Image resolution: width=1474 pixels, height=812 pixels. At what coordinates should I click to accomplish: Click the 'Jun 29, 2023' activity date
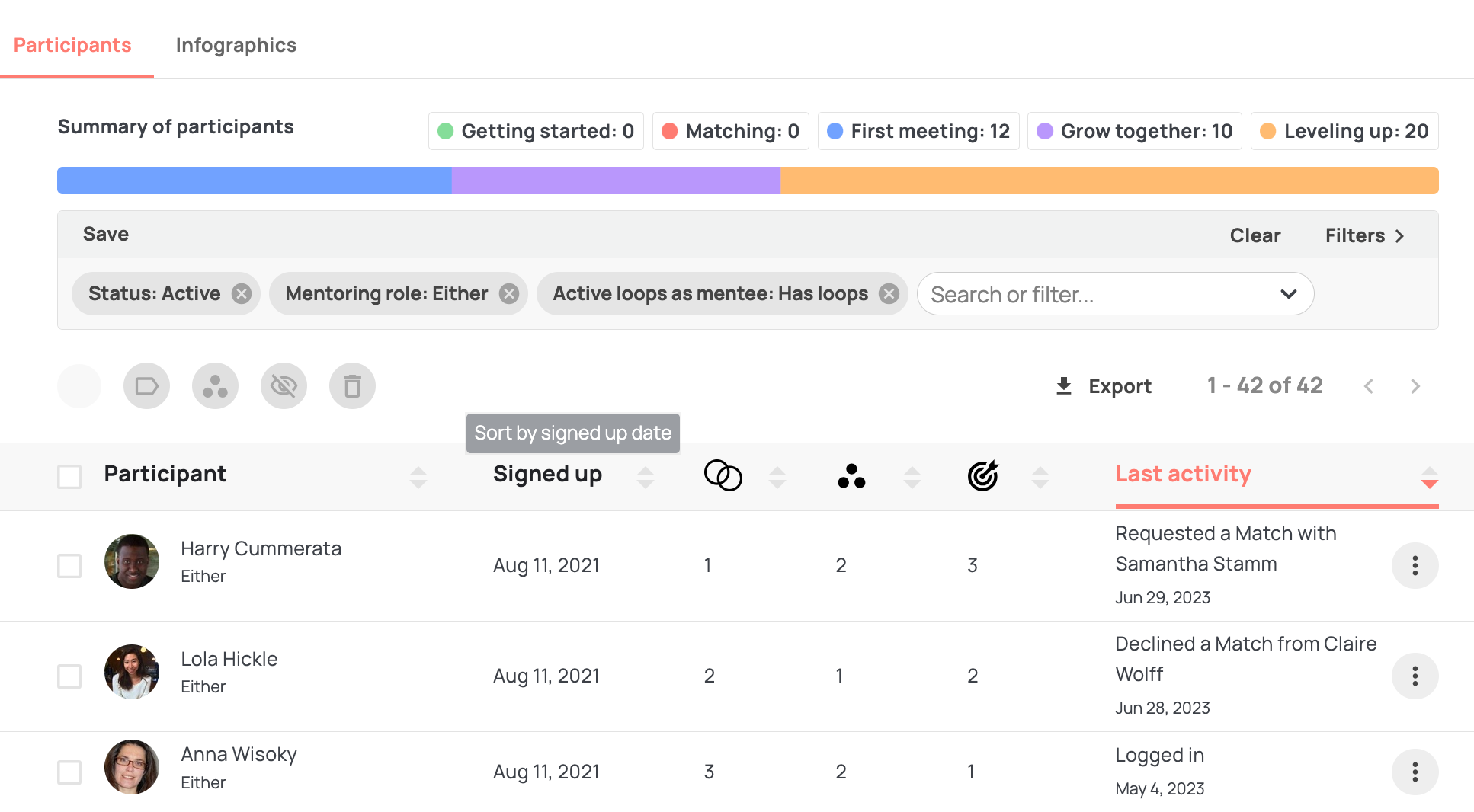coord(1162,597)
